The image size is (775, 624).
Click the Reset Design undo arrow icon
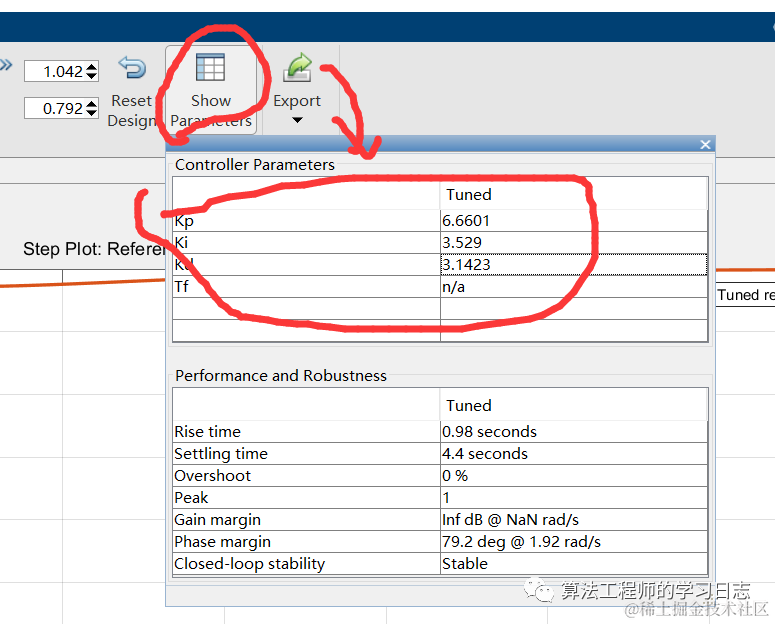pyautogui.click(x=132, y=67)
